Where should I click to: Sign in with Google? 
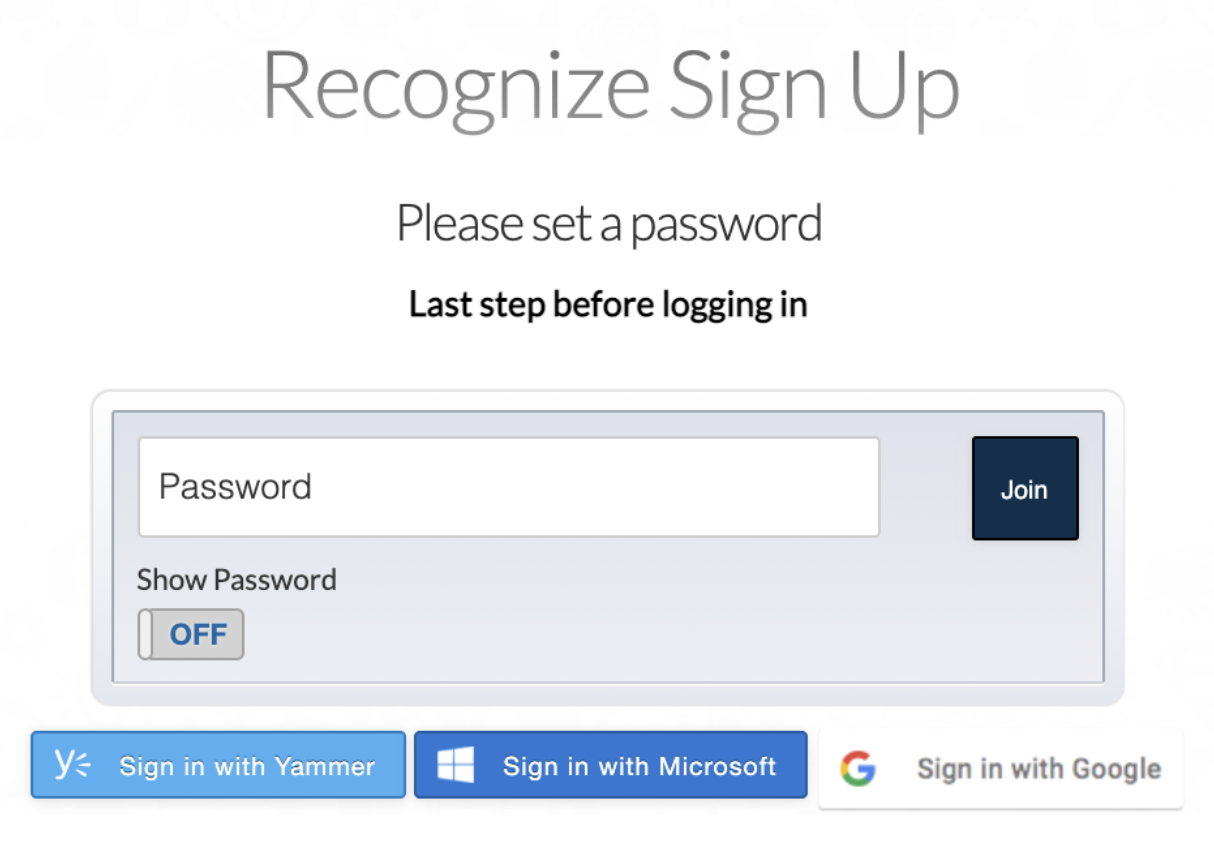(1000, 768)
